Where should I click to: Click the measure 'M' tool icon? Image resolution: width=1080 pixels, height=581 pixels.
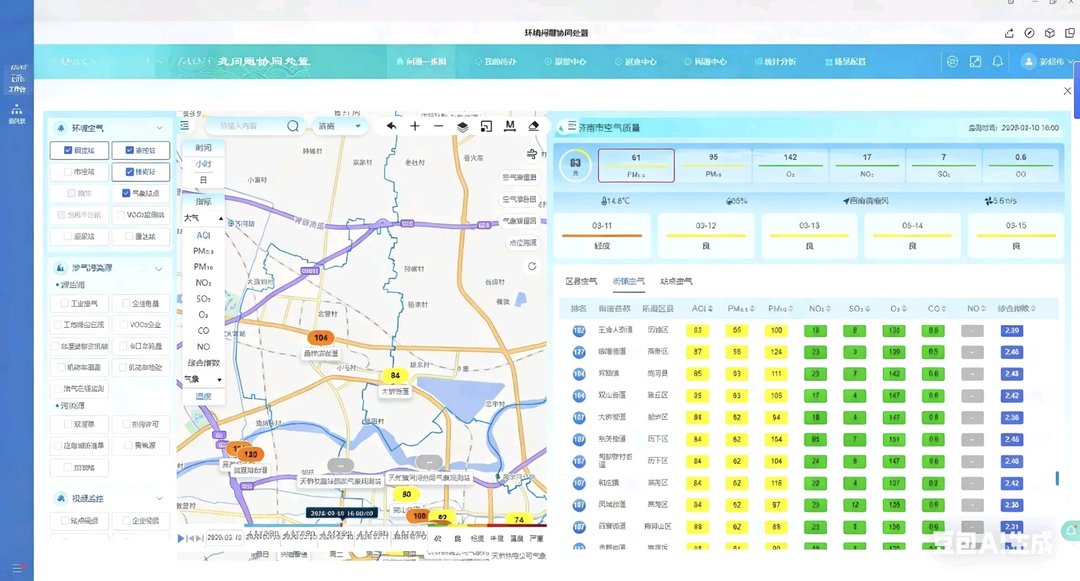point(510,126)
